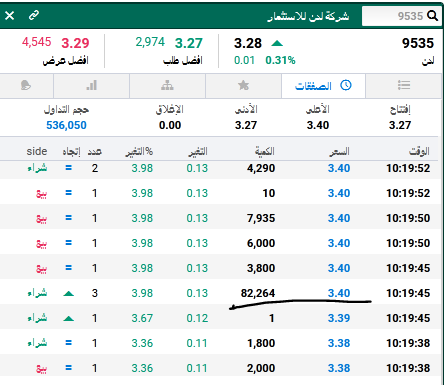
Task: Click the search magnifier icon
Action: [432, 16]
